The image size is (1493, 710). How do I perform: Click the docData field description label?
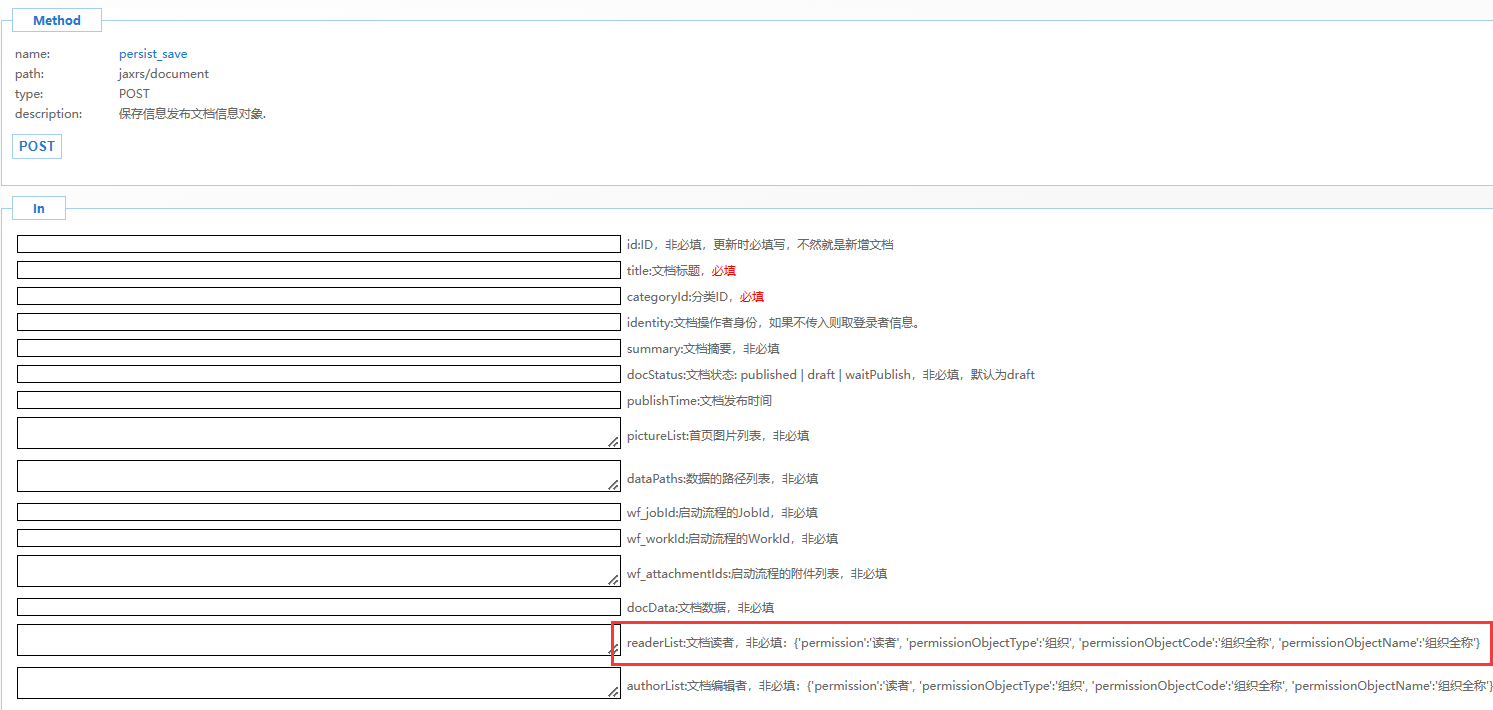coord(700,608)
